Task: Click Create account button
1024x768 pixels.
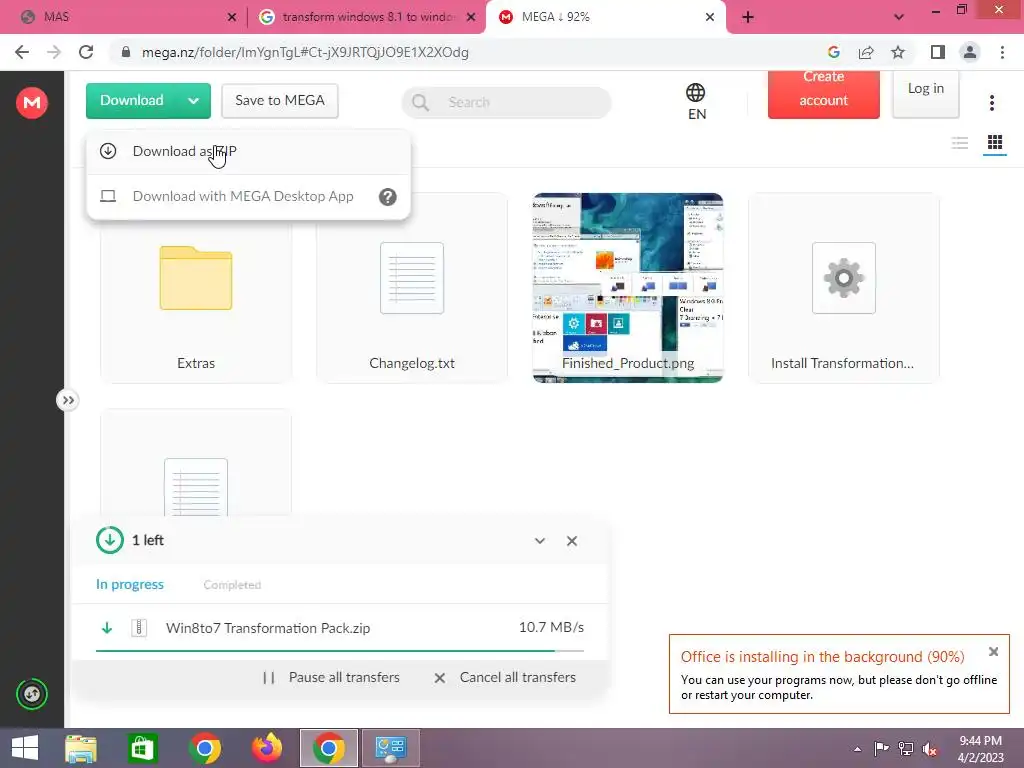Action: (x=824, y=95)
